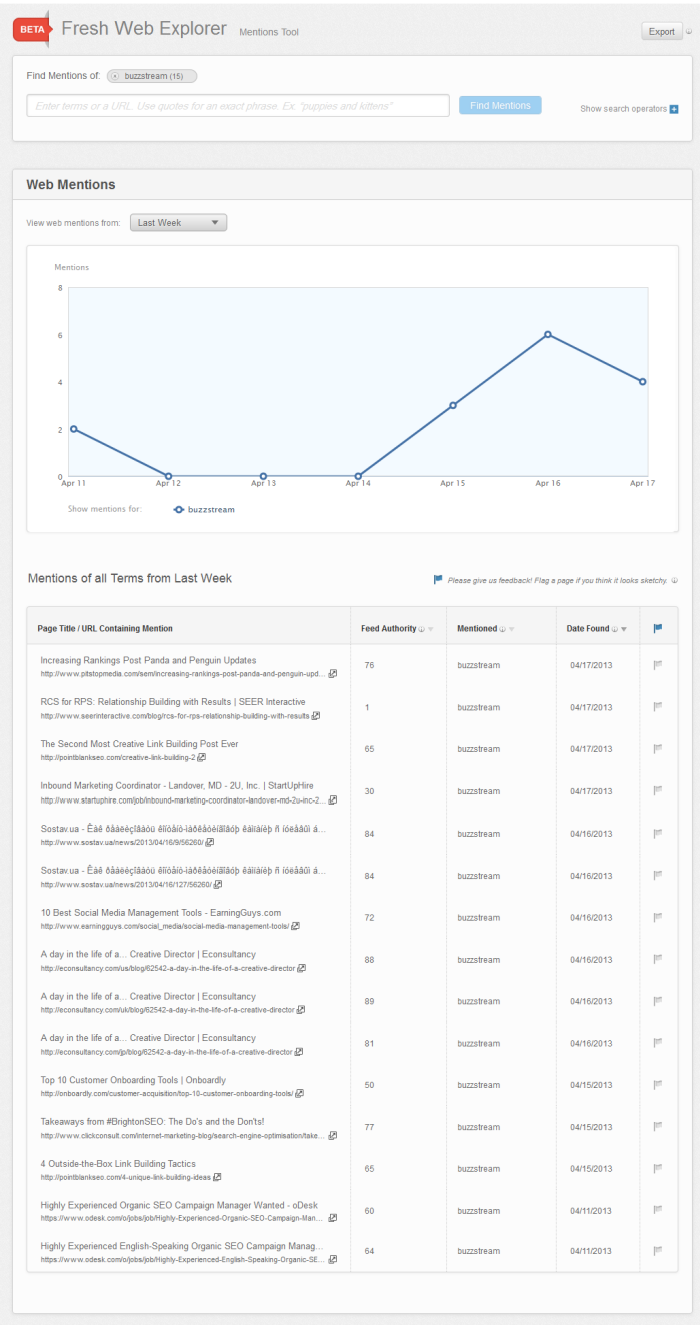Click Feed Authority value 89
This screenshot has width=700, height=1325.
pos(369,1001)
